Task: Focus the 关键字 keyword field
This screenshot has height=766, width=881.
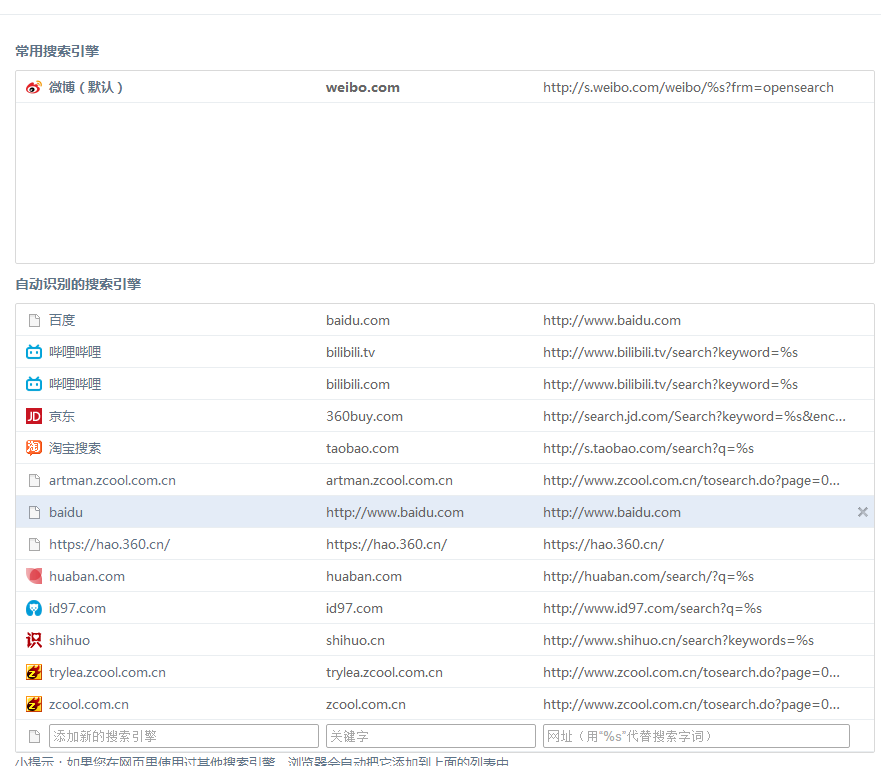Action: [x=430, y=736]
